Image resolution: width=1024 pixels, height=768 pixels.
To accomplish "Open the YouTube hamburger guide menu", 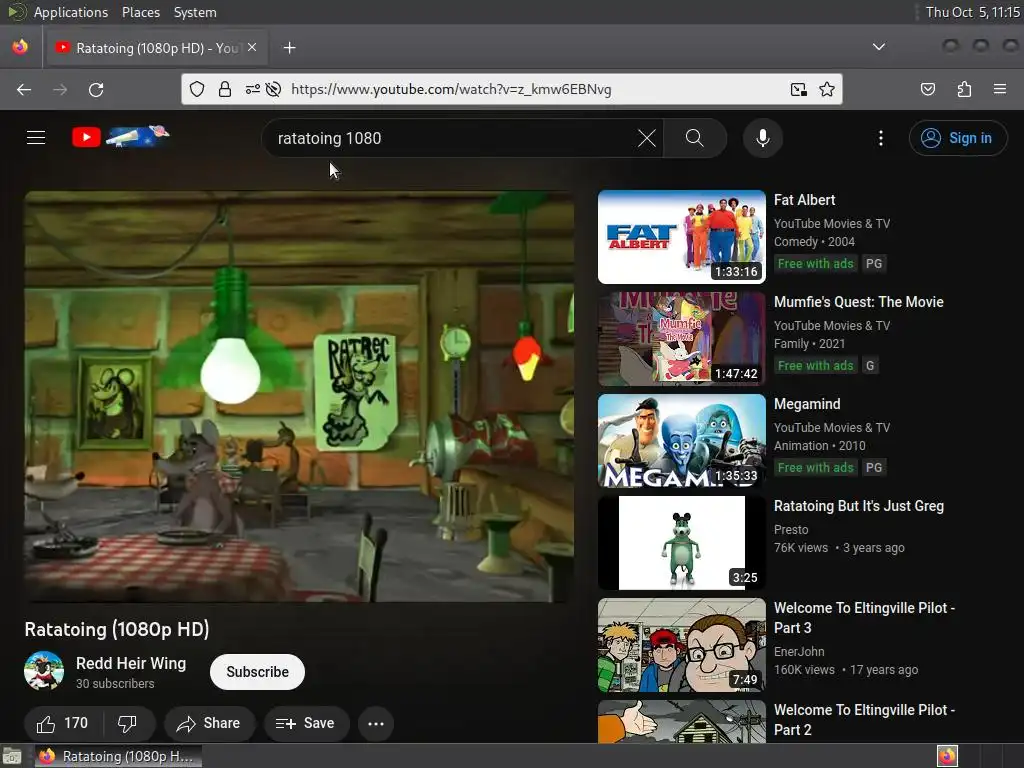I will [36, 138].
